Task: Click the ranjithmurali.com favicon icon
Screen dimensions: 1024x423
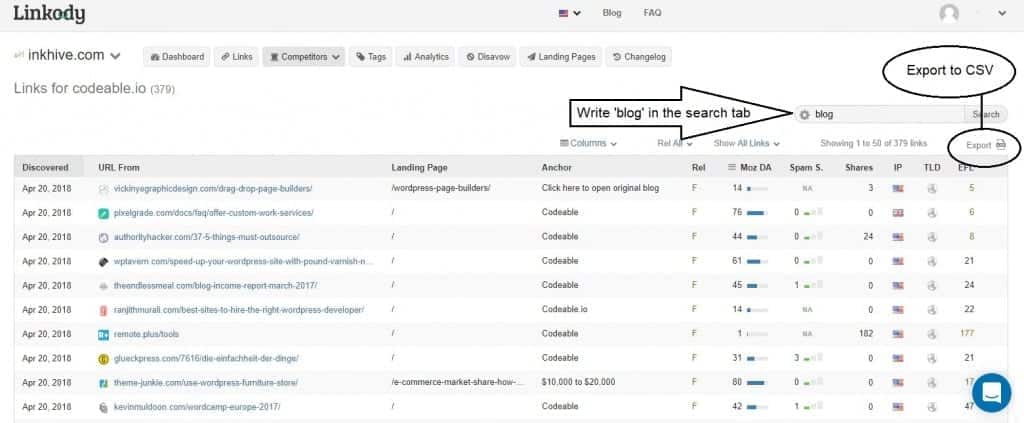Action: [103, 309]
